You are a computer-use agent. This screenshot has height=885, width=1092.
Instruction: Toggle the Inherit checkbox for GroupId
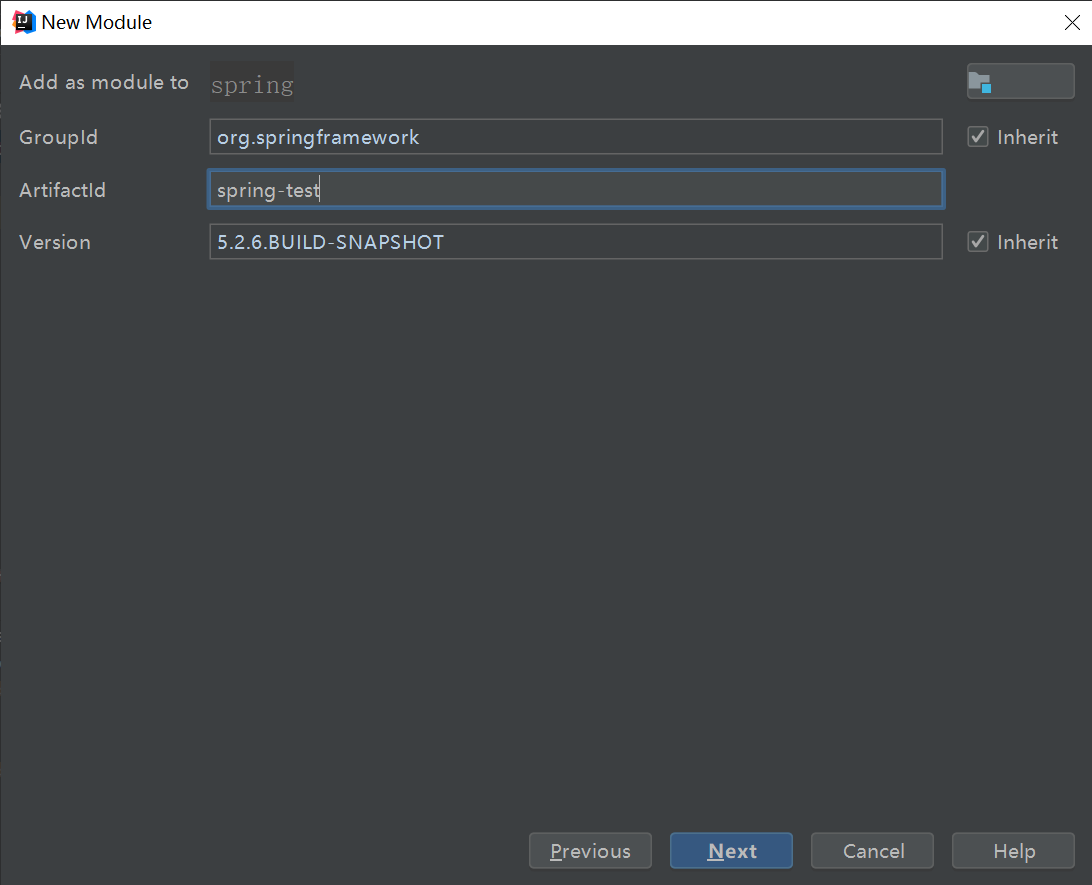click(978, 137)
